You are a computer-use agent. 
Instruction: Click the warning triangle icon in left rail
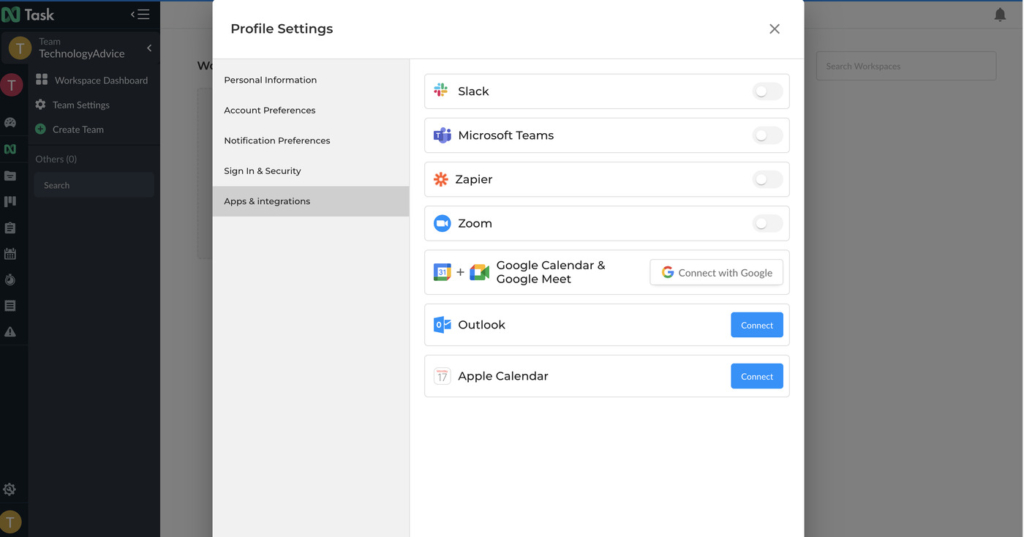[x=10, y=332]
